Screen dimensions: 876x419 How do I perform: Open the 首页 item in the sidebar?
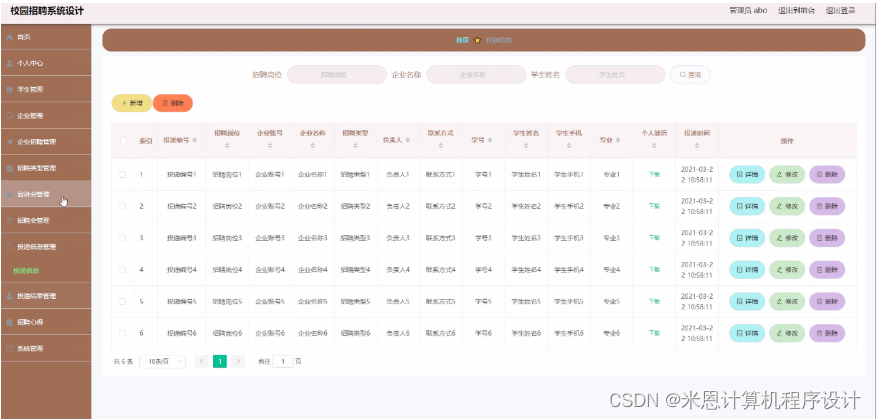pyautogui.click(x=46, y=37)
